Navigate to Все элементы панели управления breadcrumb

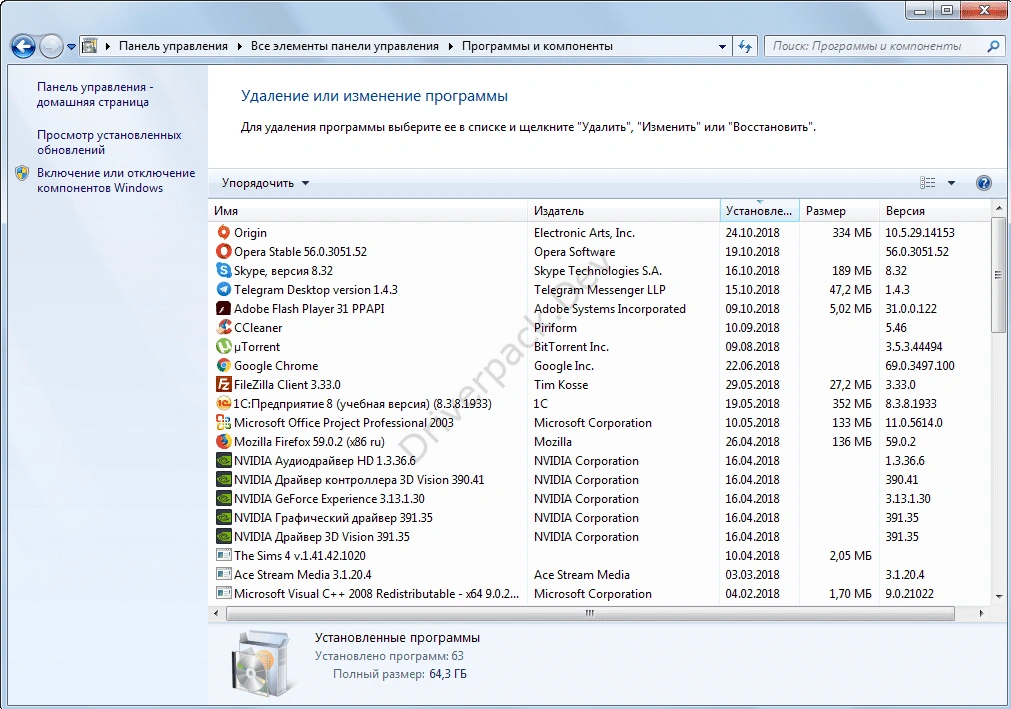pyautogui.click(x=345, y=46)
